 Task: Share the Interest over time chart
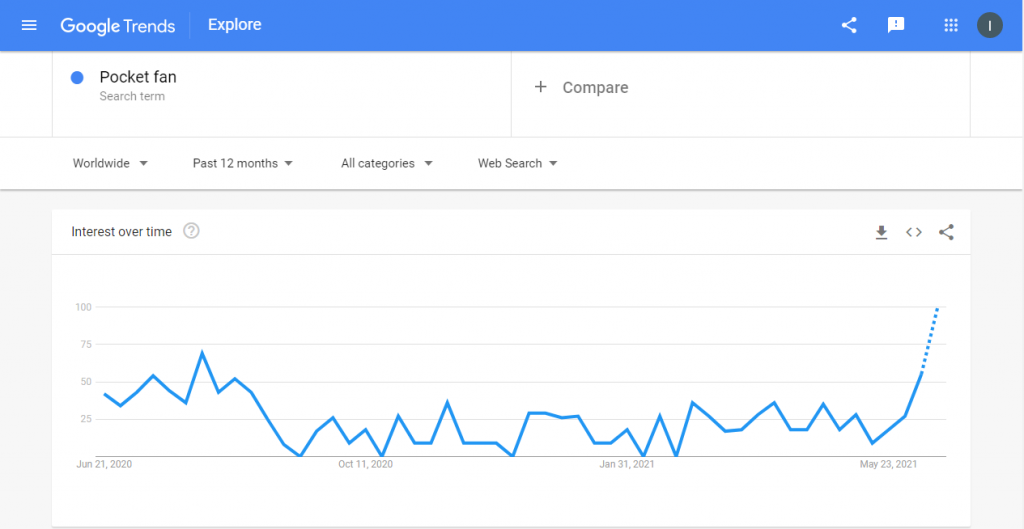click(x=946, y=232)
